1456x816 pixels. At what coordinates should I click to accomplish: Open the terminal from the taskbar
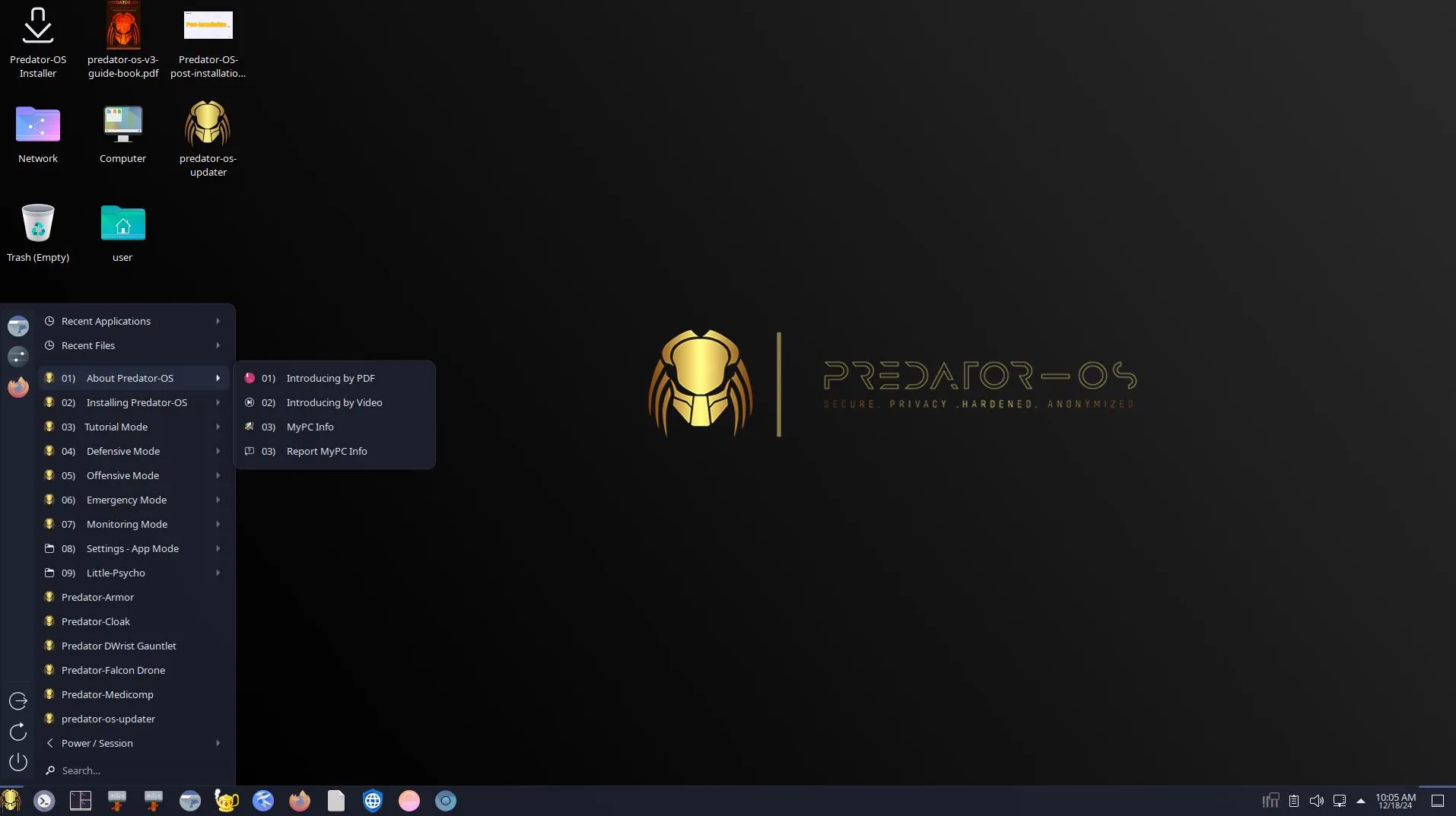44,800
